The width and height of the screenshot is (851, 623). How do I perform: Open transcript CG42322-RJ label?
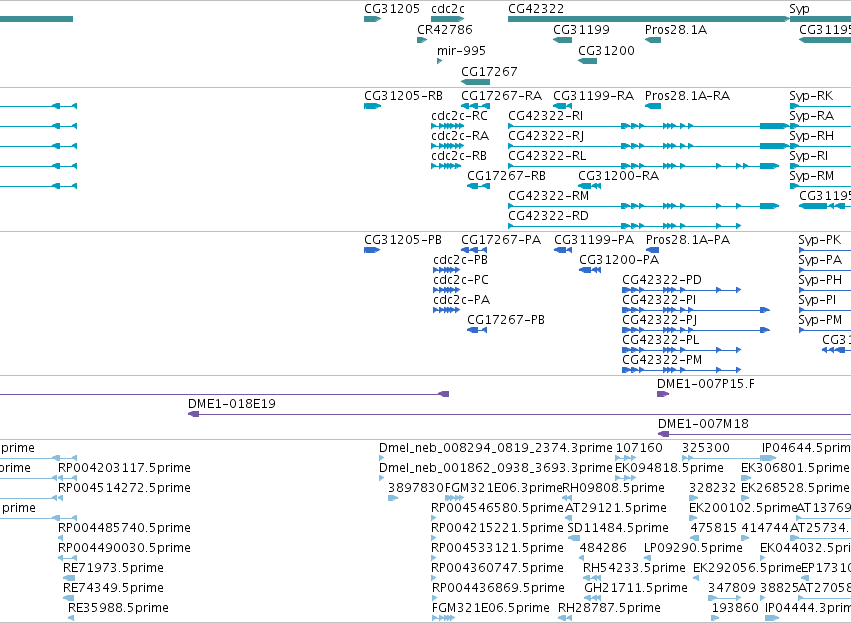[546, 136]
